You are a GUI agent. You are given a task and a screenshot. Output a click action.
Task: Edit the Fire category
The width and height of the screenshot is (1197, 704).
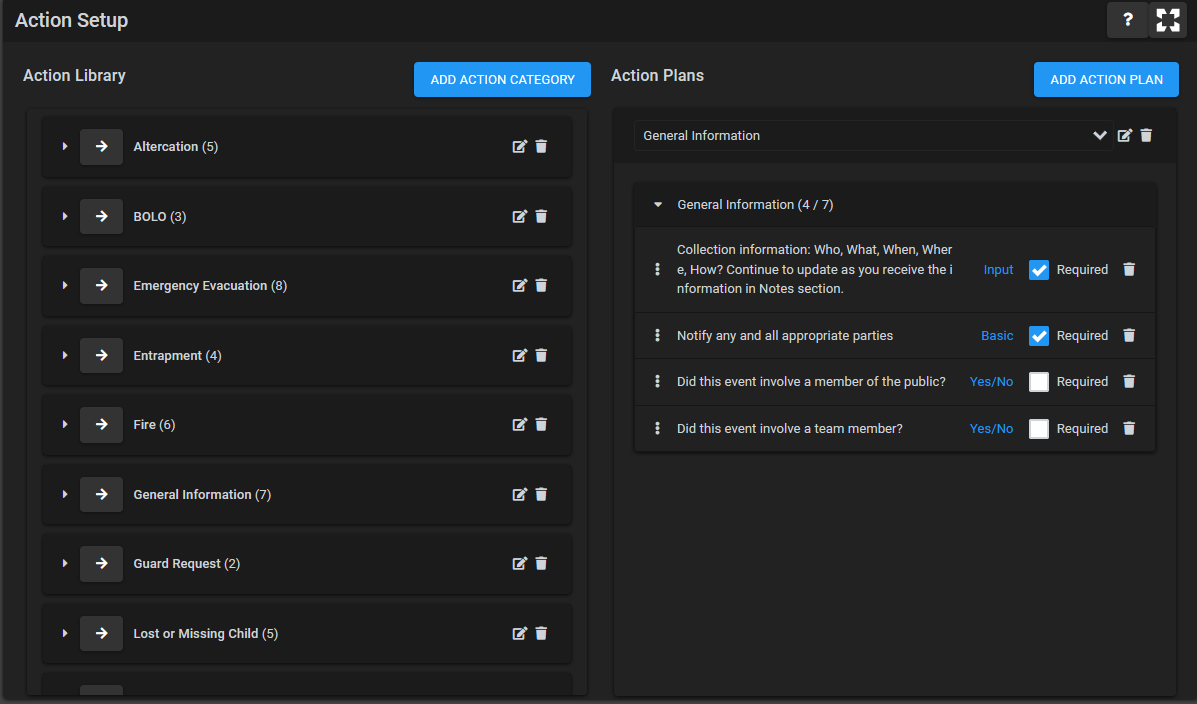pos(519,425)
